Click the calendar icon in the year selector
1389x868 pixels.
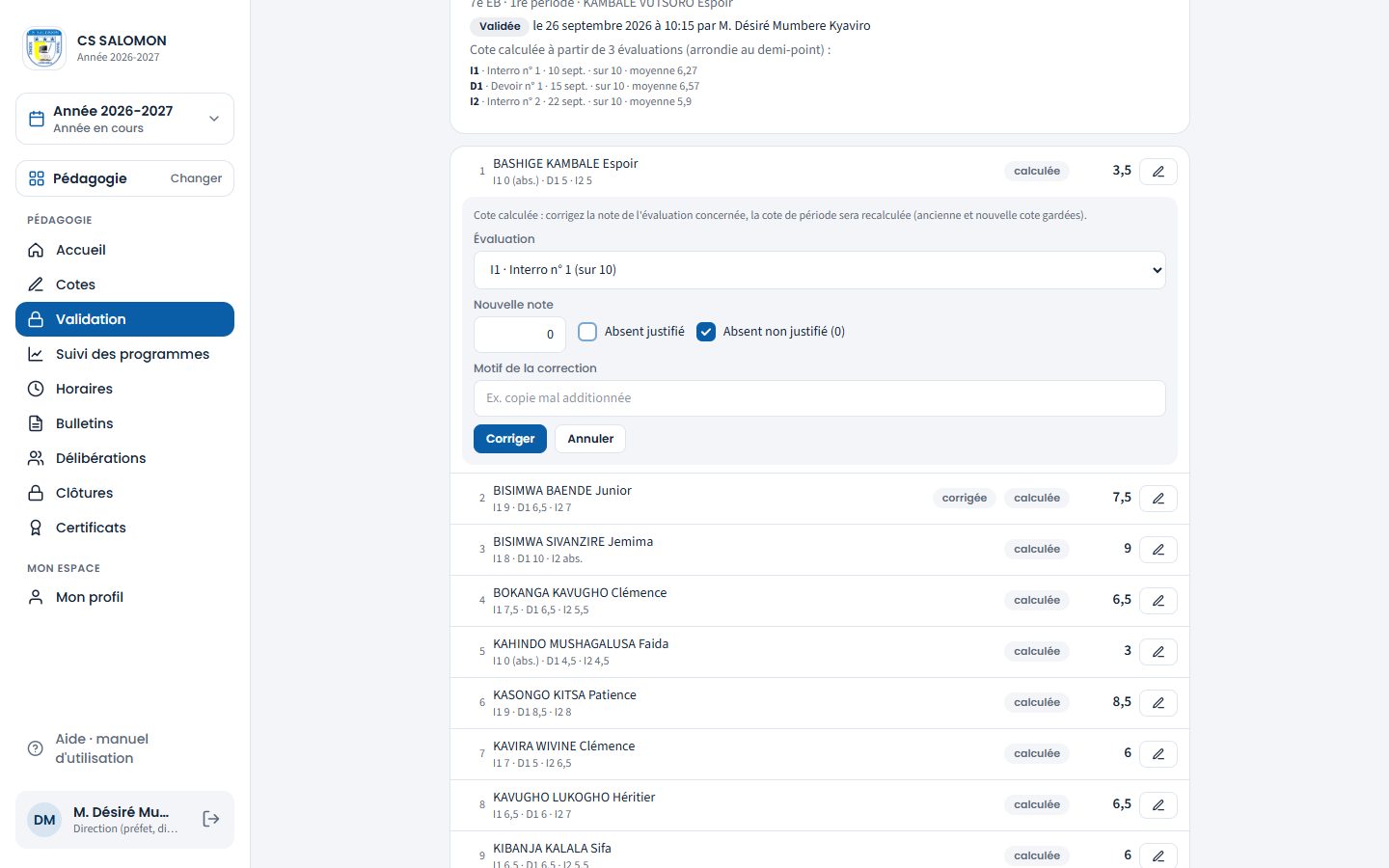click(37, 119)
